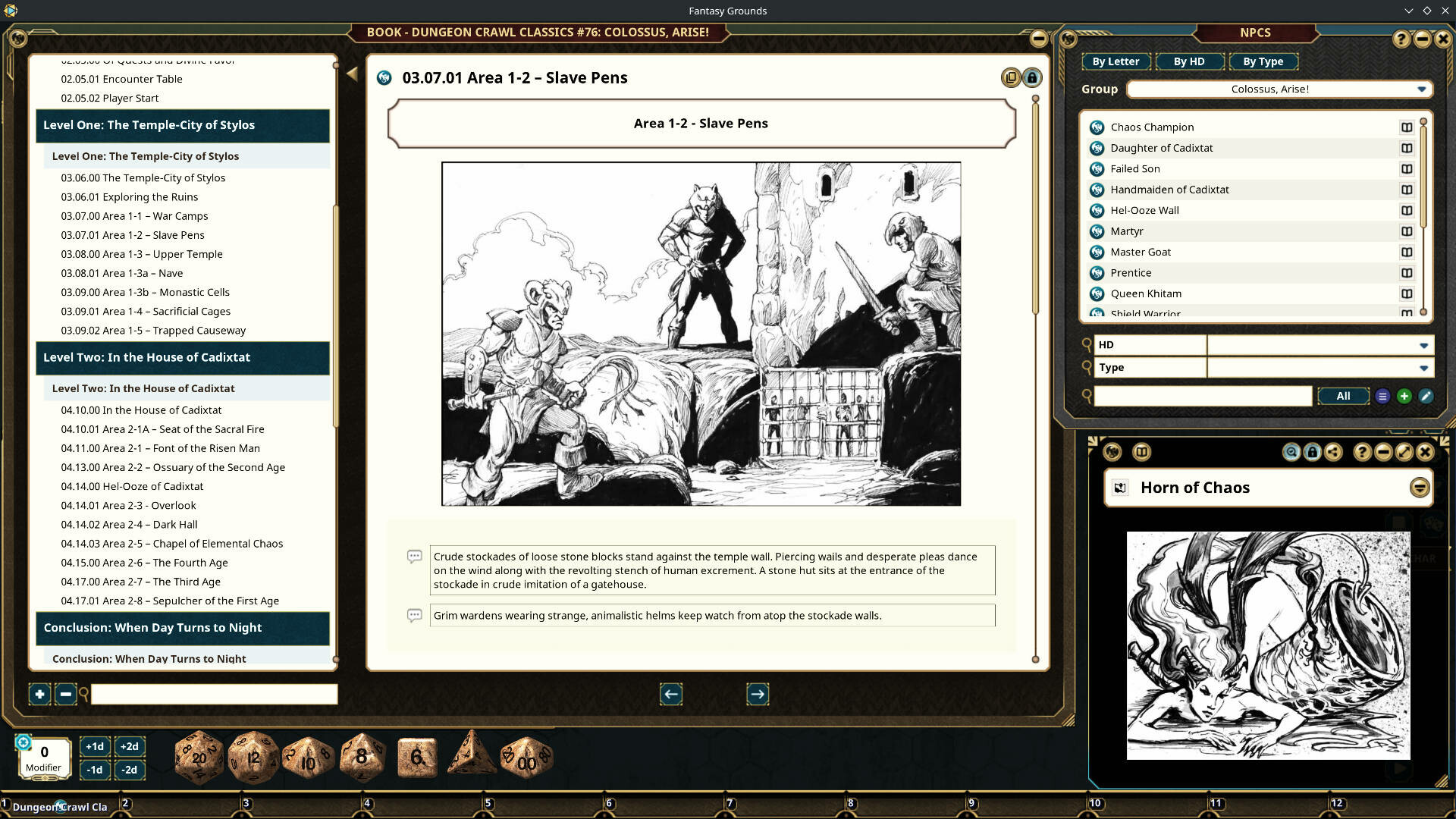Switch to the By HD tab
The width and height of the screenshot is (1456, 819).
click(1190, 61)
